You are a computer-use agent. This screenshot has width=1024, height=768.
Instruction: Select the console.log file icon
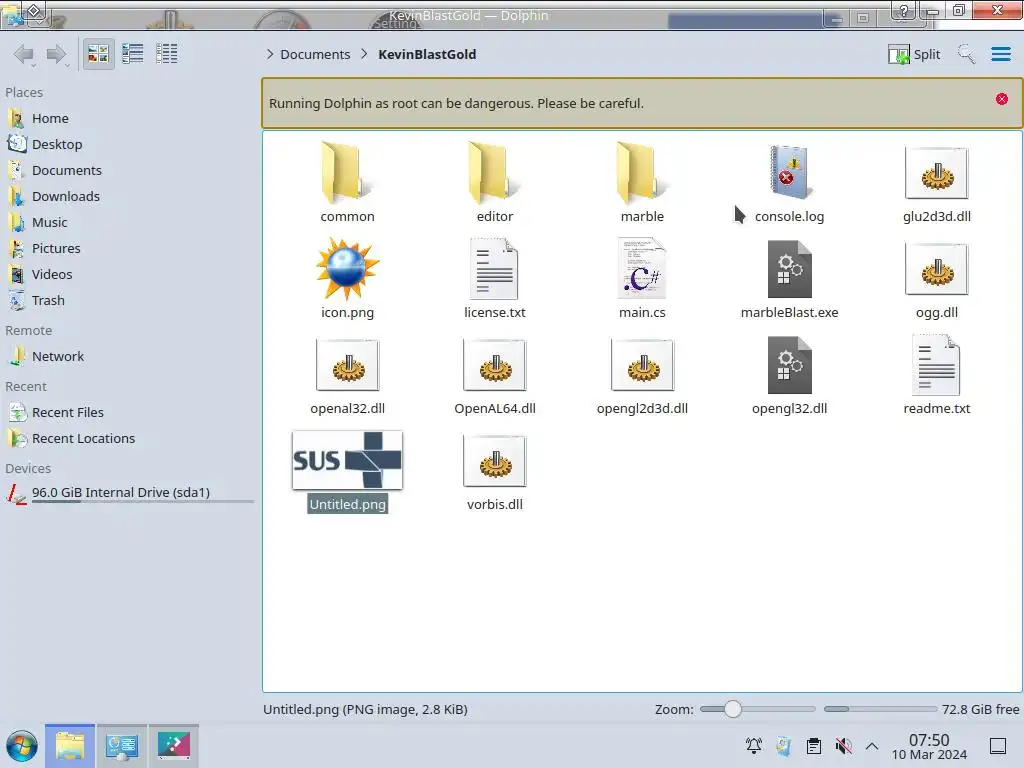click(x=790, y=172)
